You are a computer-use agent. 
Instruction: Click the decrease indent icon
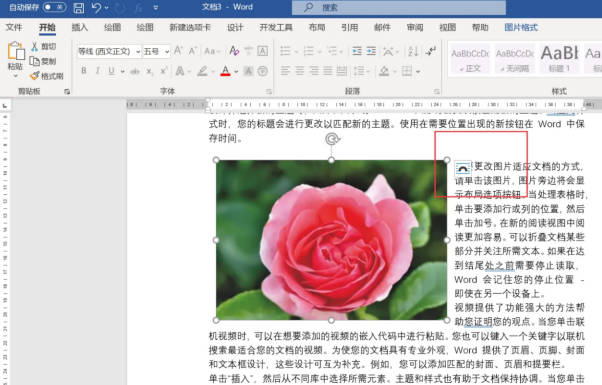(x=357, y=51)
